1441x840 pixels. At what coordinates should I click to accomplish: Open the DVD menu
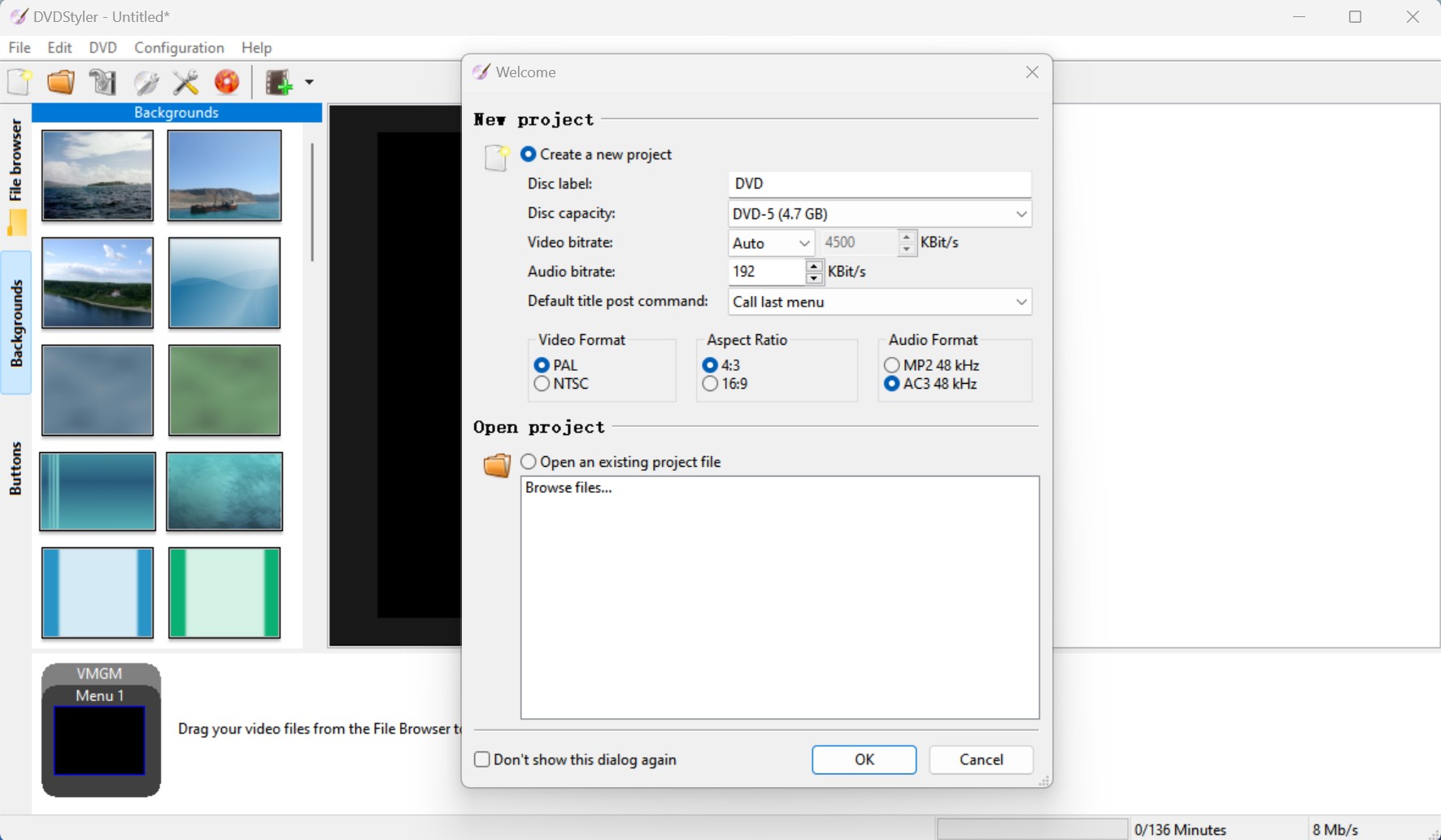(x=103, y=48)
